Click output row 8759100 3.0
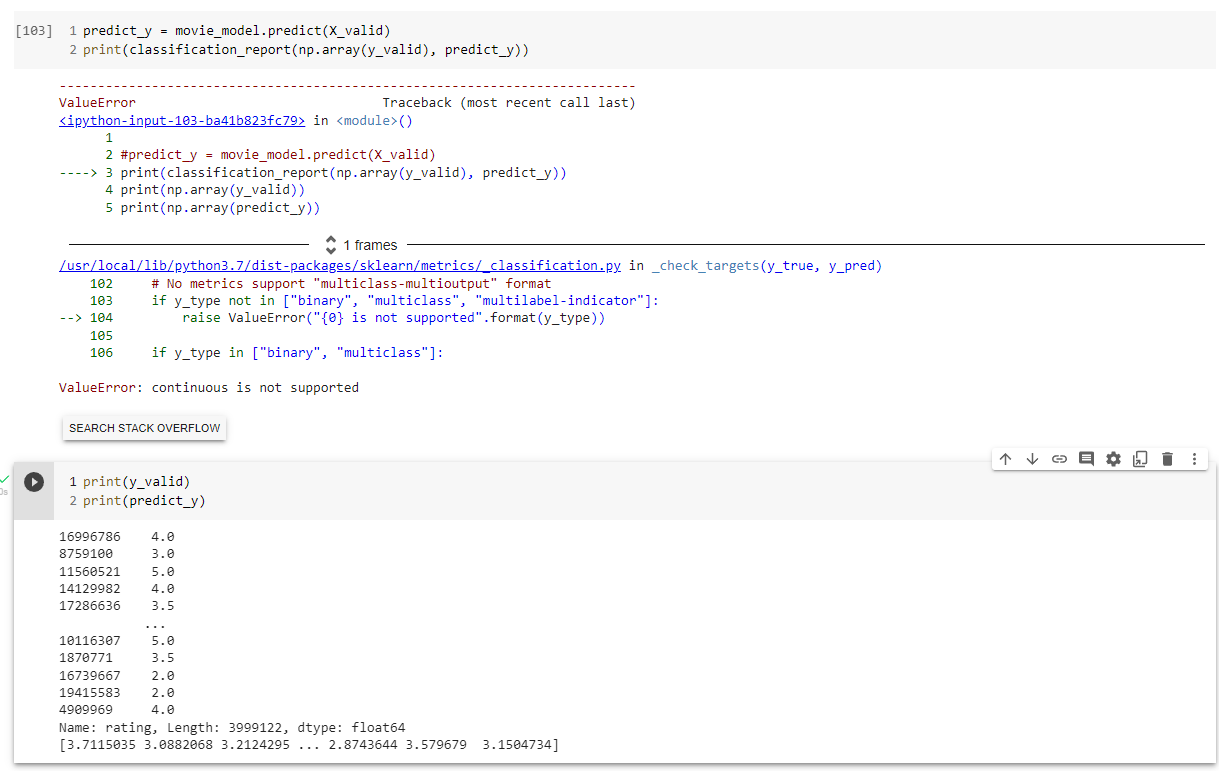The image size is (1219, 771). click(x=117, y=554)
